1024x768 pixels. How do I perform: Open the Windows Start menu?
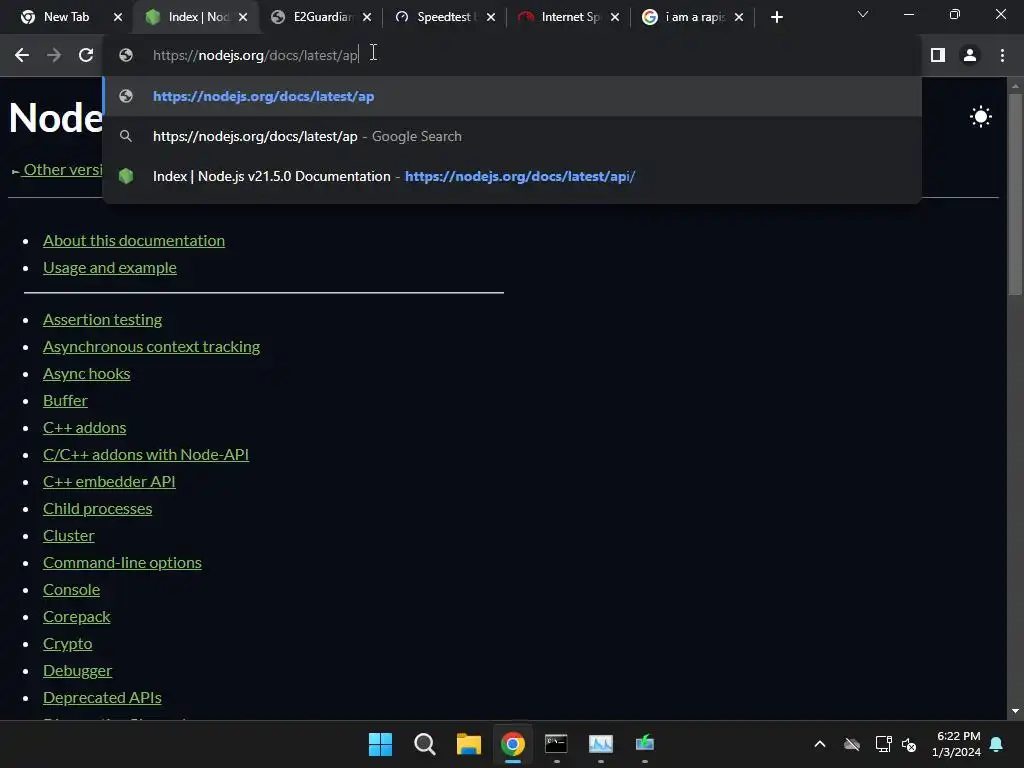coord(380,744)
